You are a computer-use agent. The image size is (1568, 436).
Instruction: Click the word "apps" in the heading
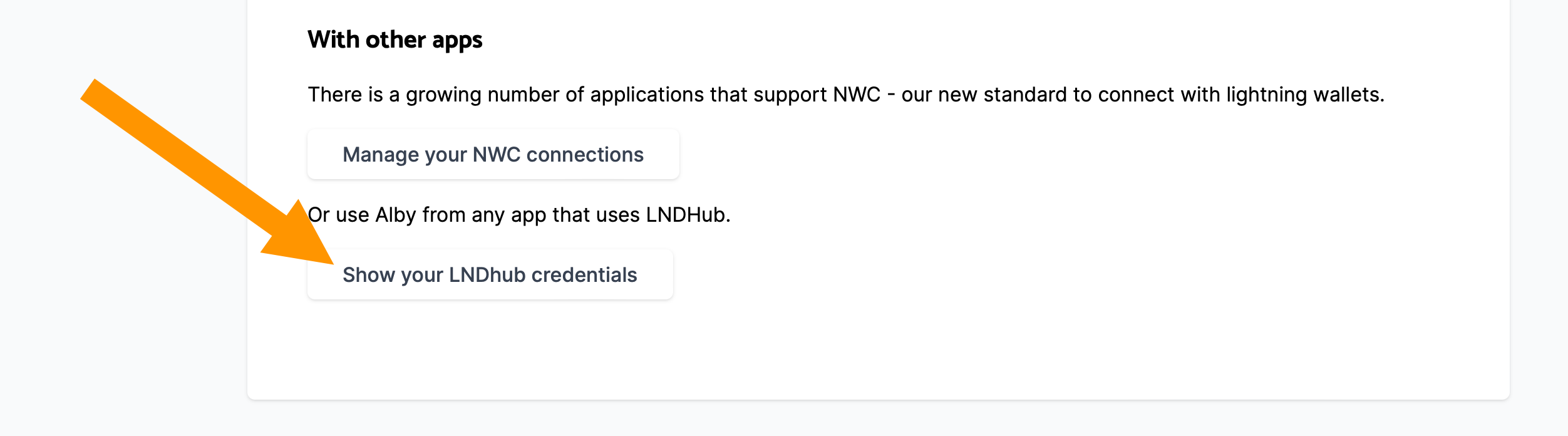click(457, 40)
